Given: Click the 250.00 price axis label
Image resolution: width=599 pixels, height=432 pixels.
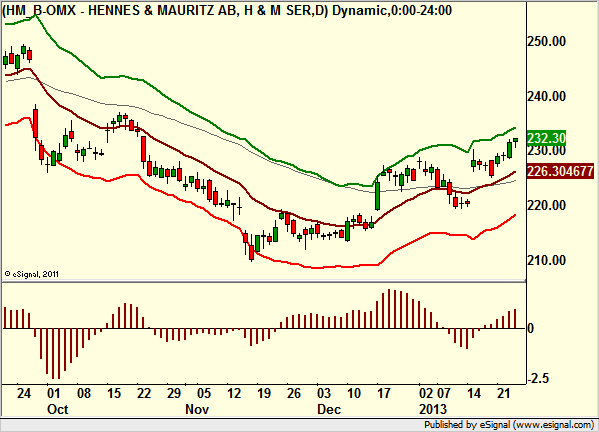Looking at the screenshot, I should 546,41.
